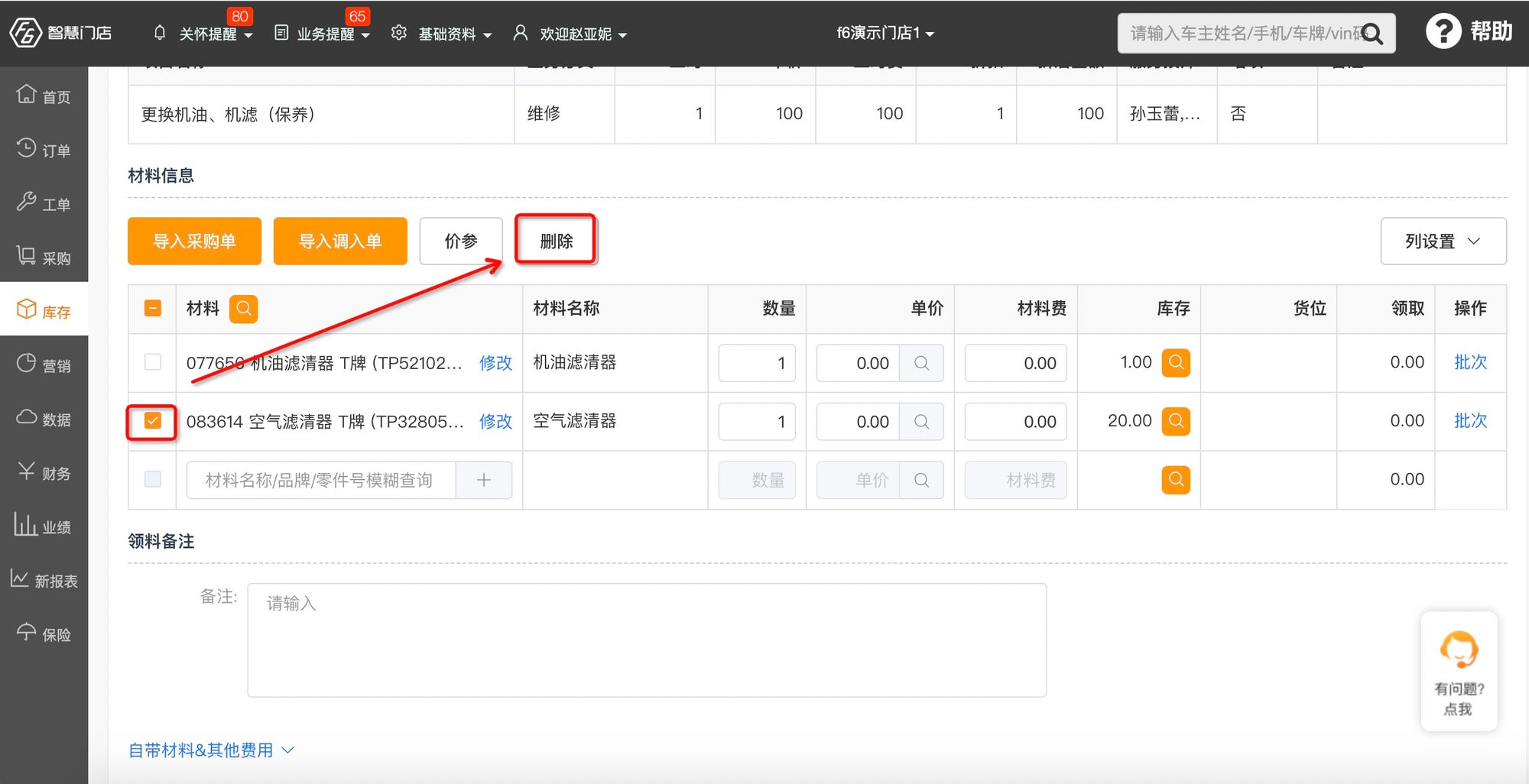1529x784 pixels.
Task: Open 营销 in the sidebar
Action: pos(44,365)
